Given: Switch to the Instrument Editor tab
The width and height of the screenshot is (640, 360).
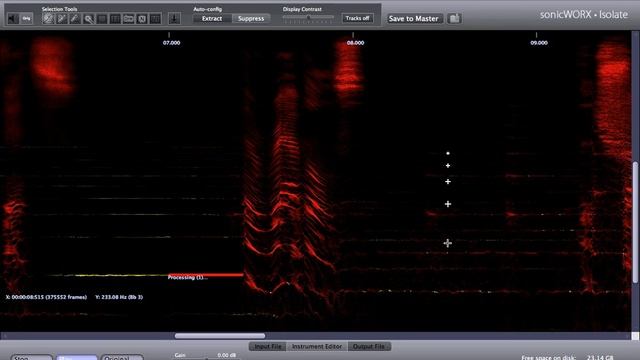Looking at the screenshot, I should pos(317,346).
